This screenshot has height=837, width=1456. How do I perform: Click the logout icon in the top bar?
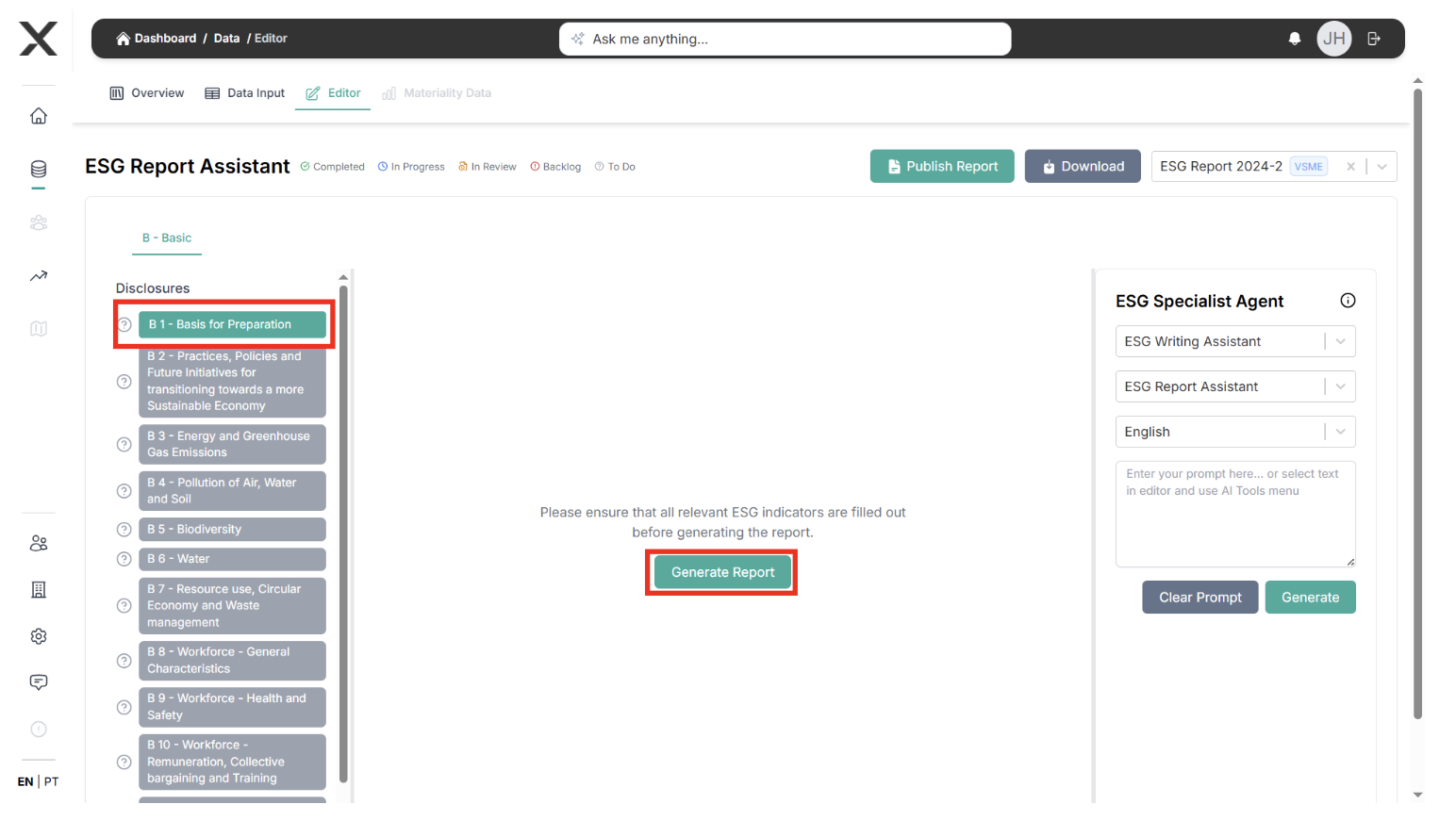tap(1374, 39)
